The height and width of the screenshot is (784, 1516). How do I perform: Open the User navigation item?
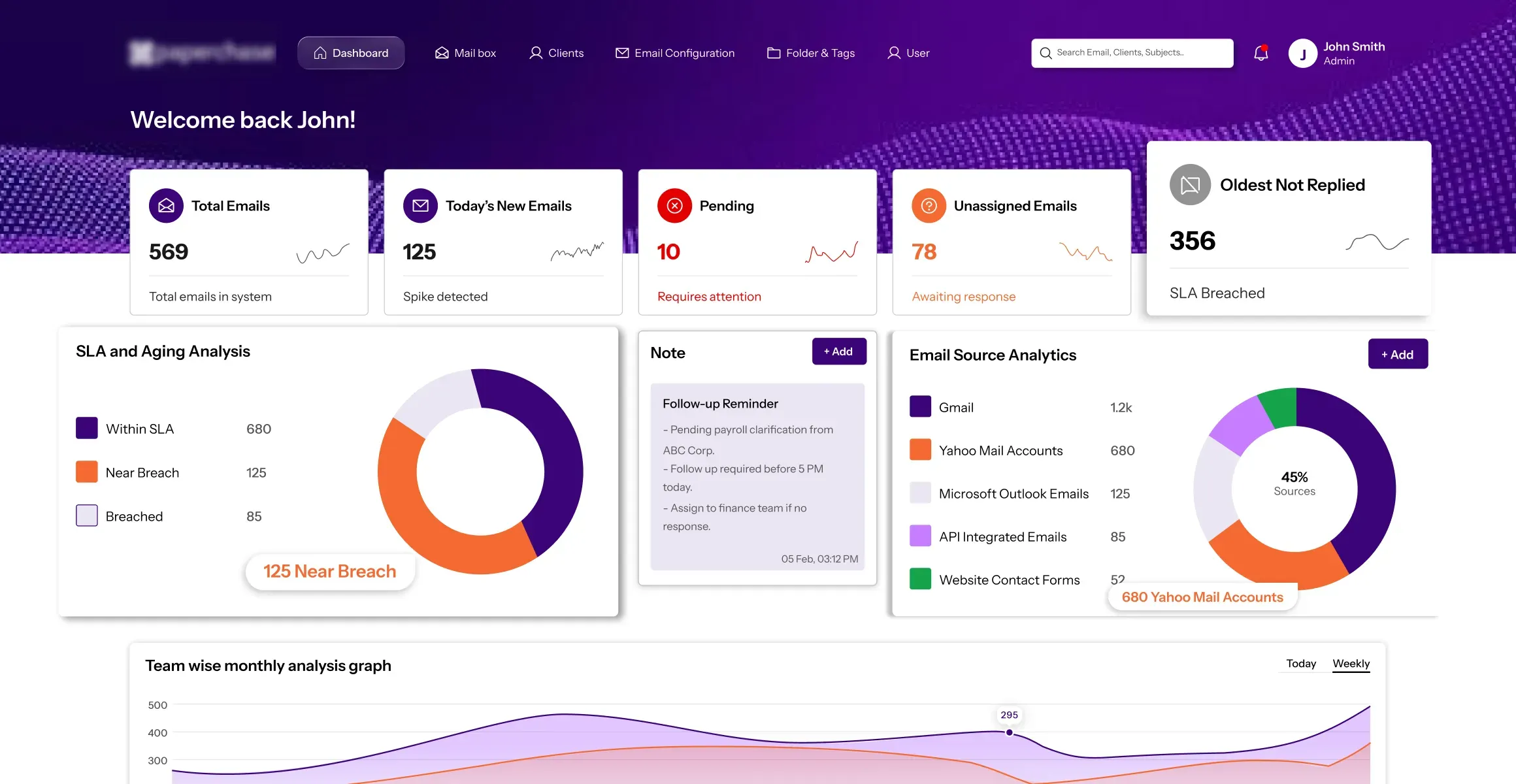pyautogui.click(x=908, y=53)
